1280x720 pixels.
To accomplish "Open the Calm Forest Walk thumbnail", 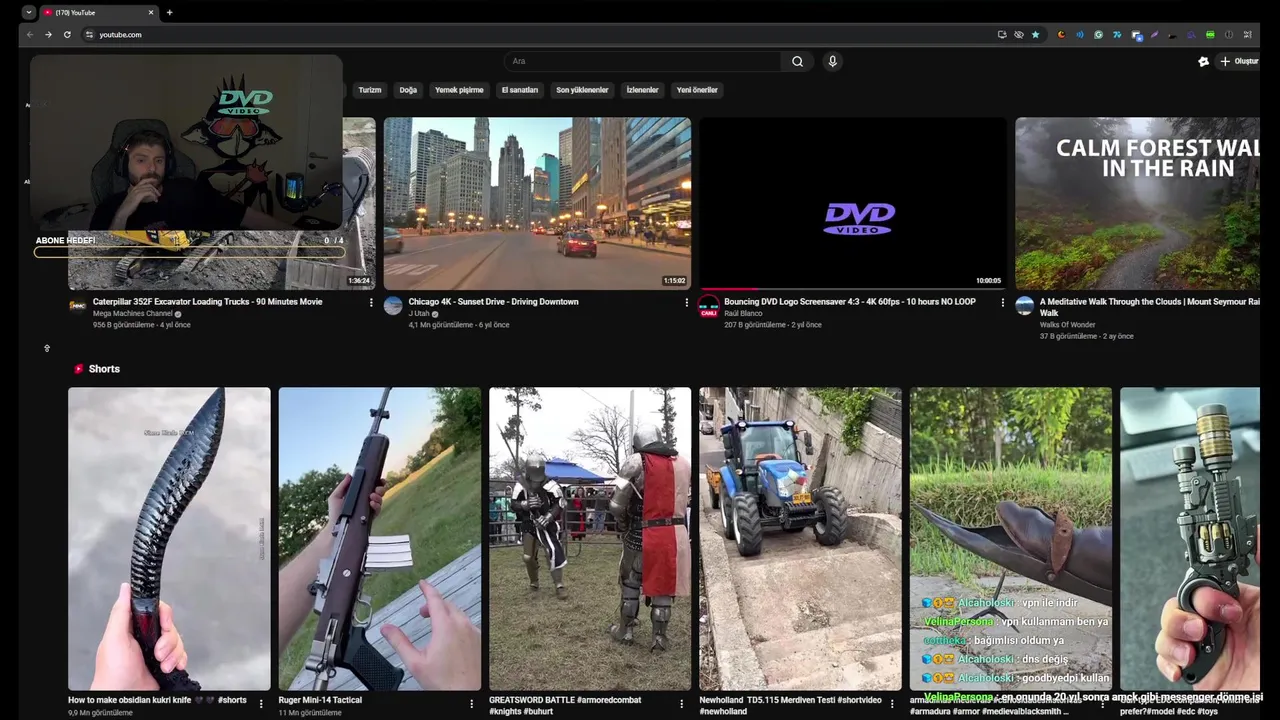I will (x=1137, y=204).
